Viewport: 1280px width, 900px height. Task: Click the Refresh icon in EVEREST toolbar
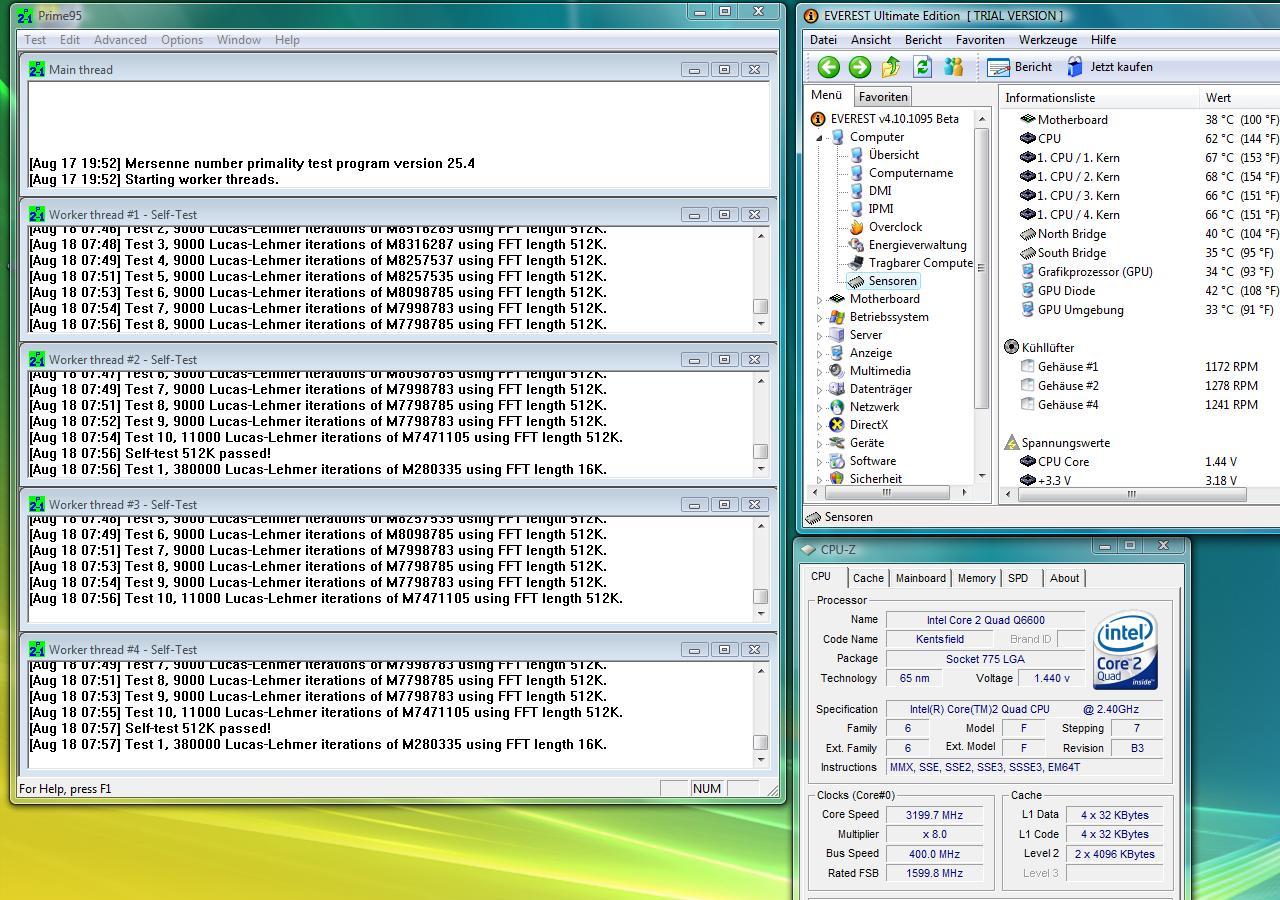click(922, 67)
